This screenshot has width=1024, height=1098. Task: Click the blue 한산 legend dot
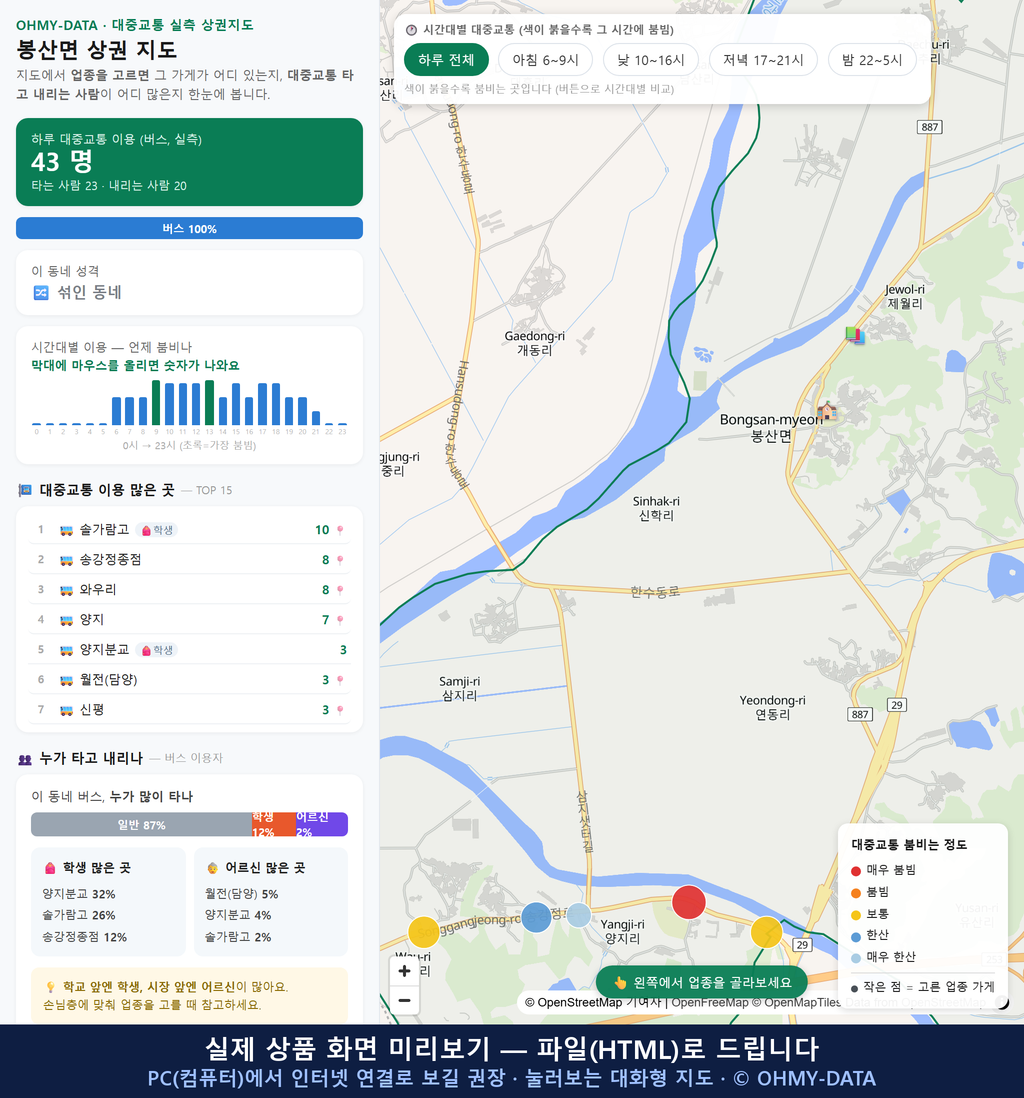[x=856, y=936]
